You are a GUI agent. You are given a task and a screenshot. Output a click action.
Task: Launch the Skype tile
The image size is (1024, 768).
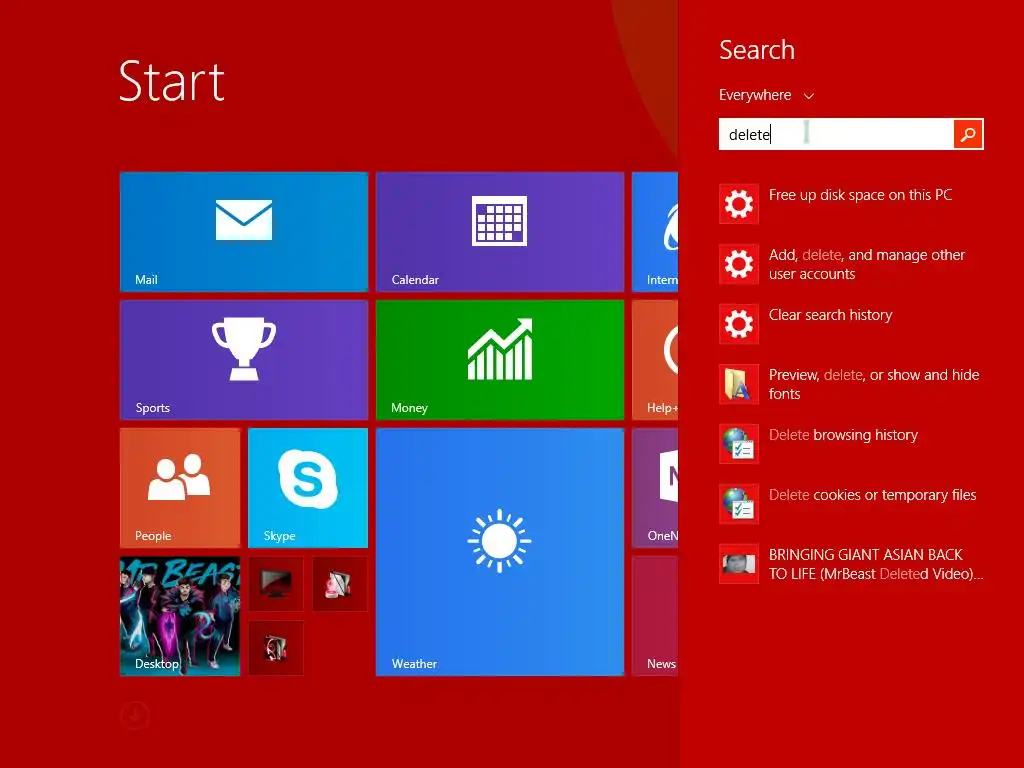[x=308, y=488]
